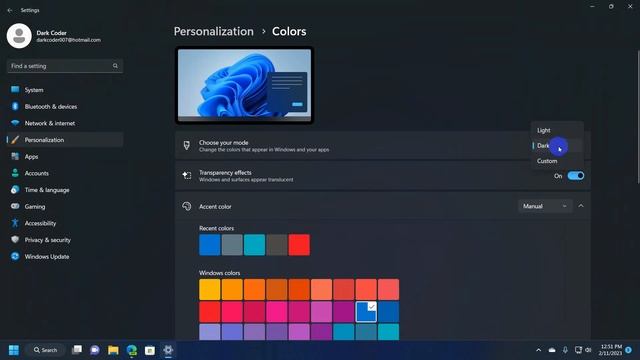Go to Personalization breadcrumb
The width and height of the screenshot is (640, 360).
(x=213, y=31)
